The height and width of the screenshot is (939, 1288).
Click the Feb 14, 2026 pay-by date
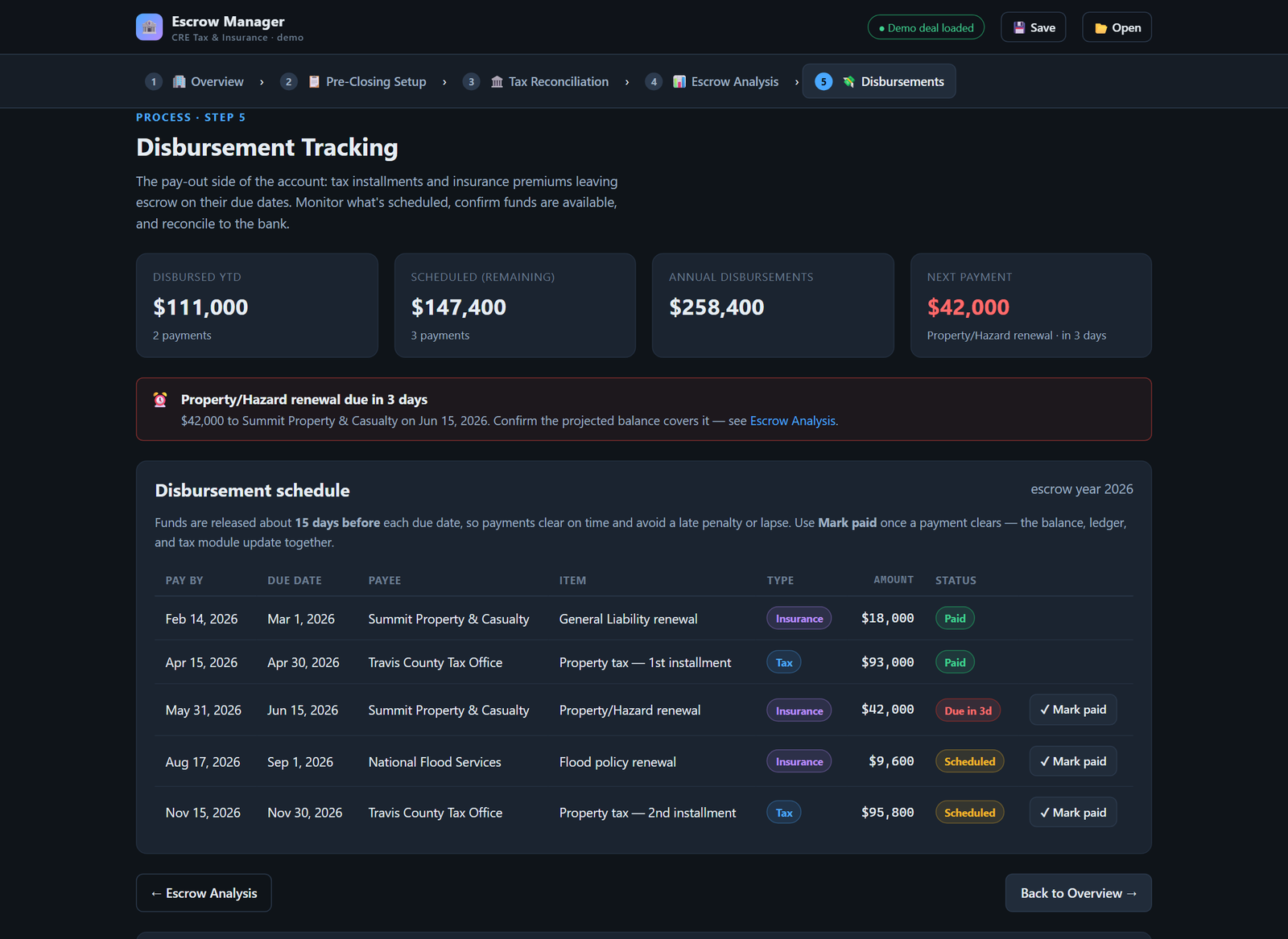[201, 619]
